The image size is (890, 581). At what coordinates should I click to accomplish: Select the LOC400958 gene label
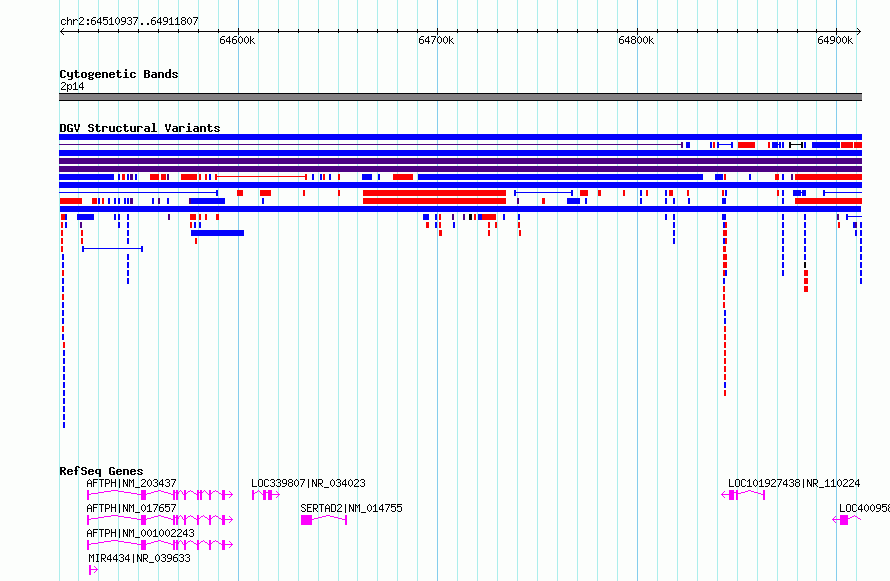pos(864,508)
